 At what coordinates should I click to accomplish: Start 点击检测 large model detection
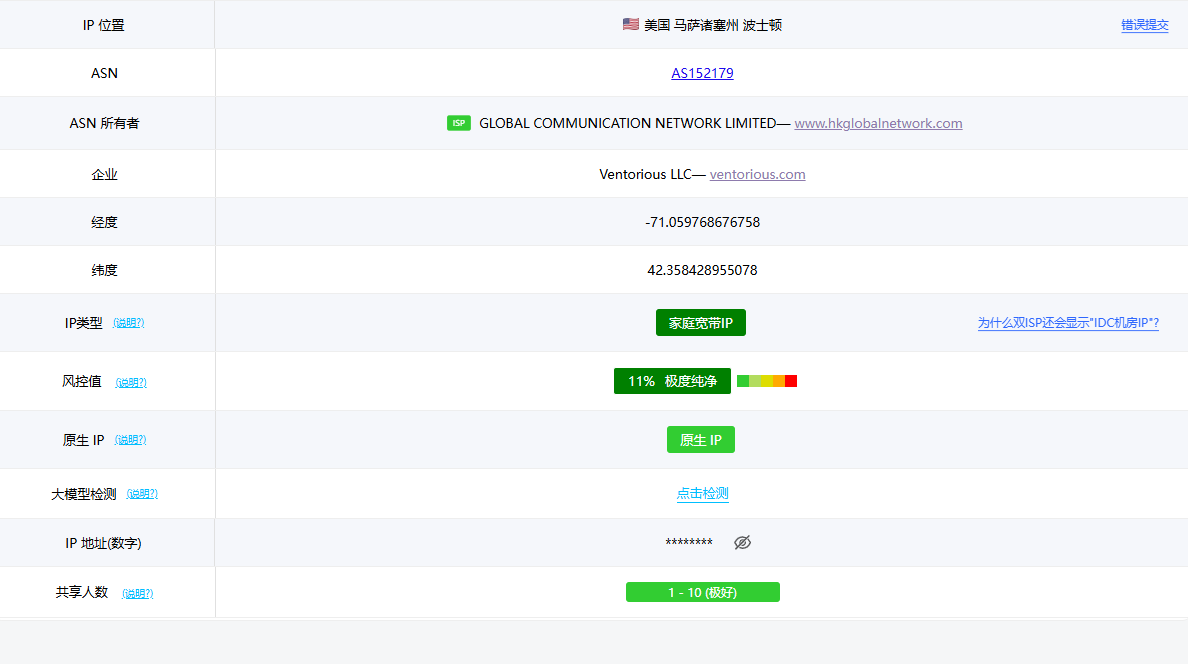click(x=702, y=493)
